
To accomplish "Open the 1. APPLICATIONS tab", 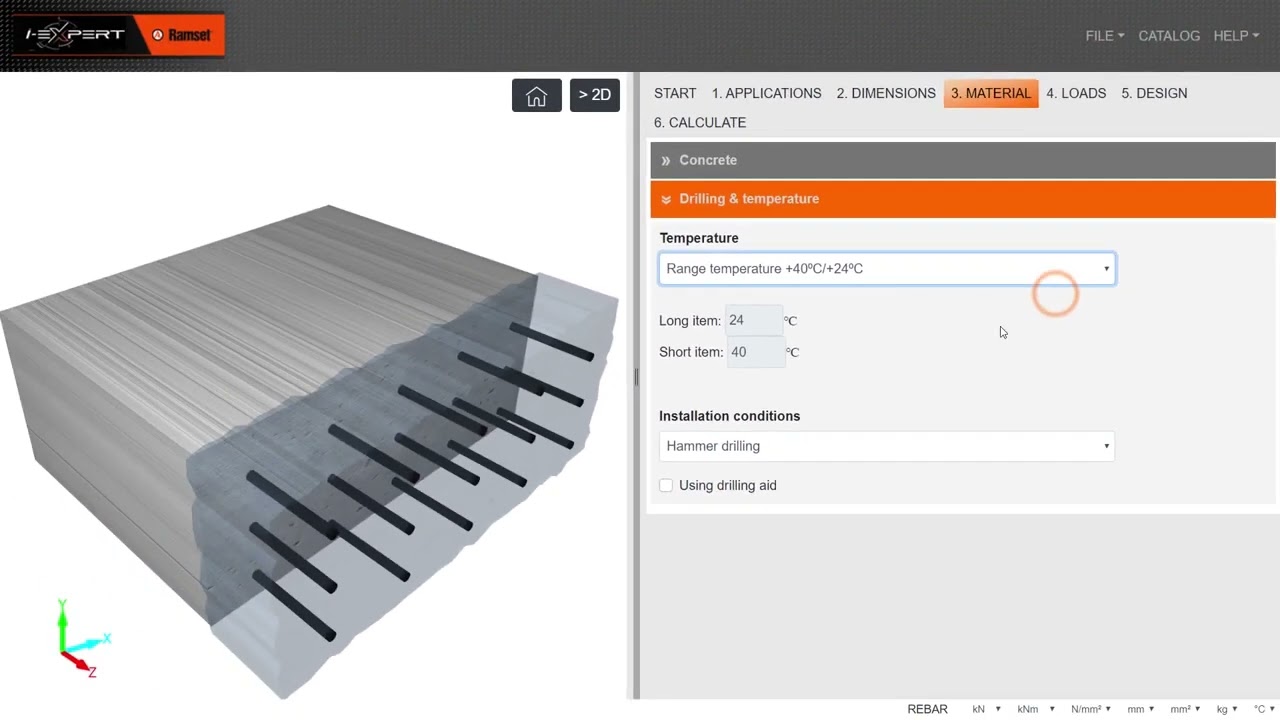I will point(767,93).
